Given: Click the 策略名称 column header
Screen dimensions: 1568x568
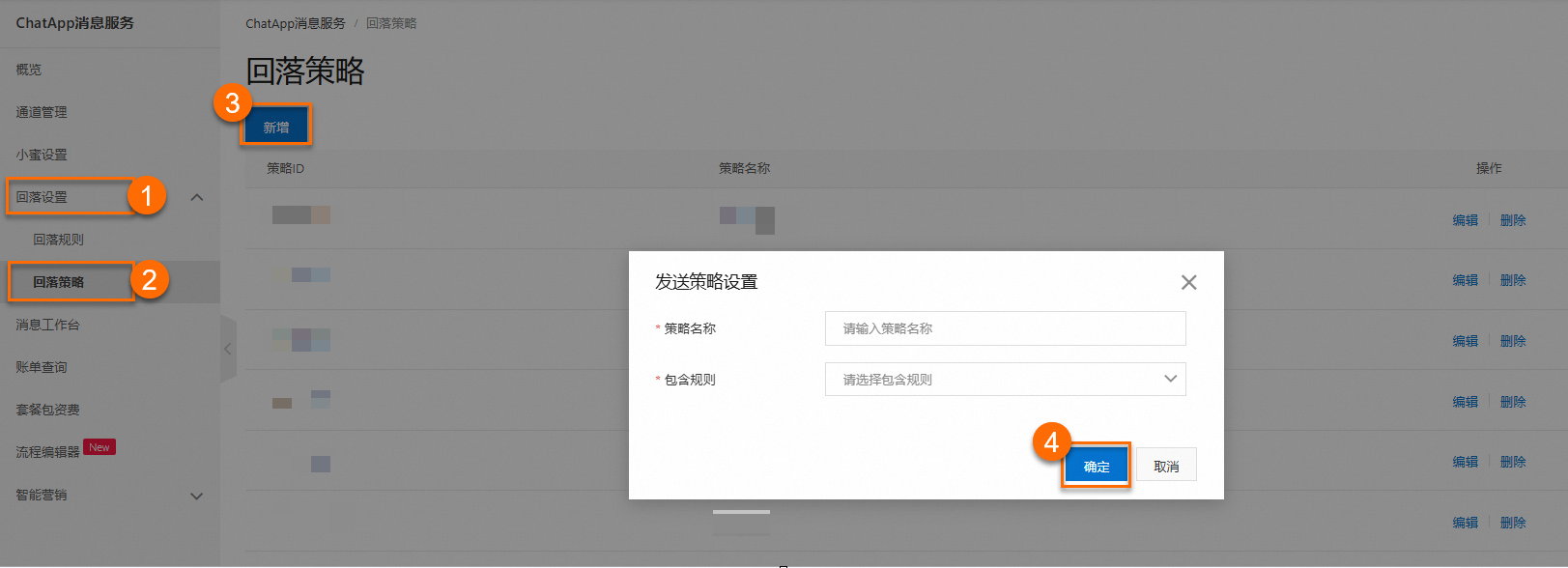Looking at the screenshot, I should point(744,168).
